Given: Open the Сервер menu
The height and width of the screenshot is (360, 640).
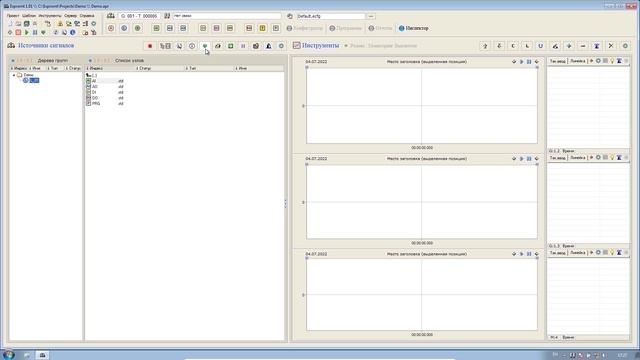Looking at the screenshot, I should coord(71,16).
